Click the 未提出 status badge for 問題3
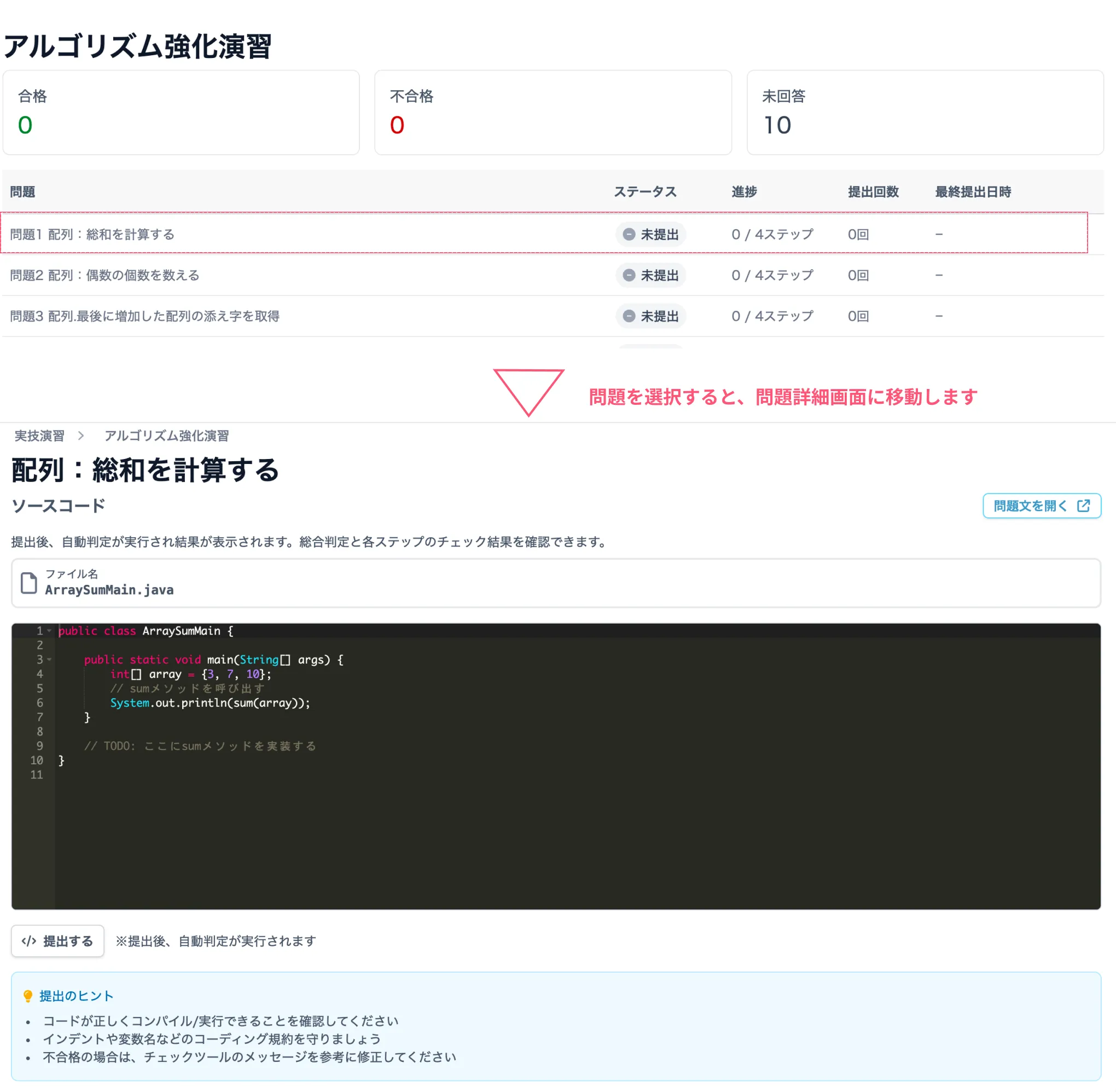Image resolution: width=1116 pixels, height=1092 pixels. click(651, 316)
